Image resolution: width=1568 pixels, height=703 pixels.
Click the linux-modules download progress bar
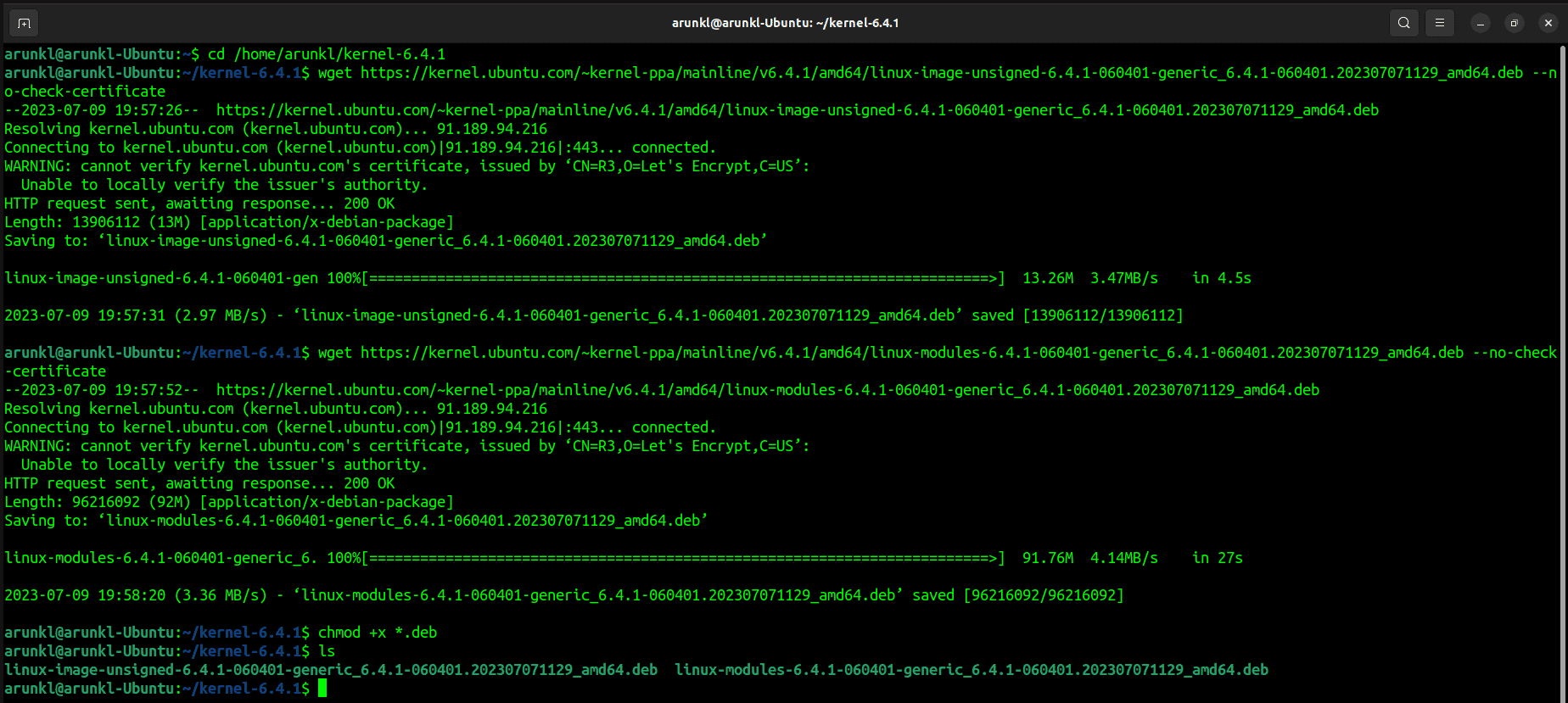point(684,558)
